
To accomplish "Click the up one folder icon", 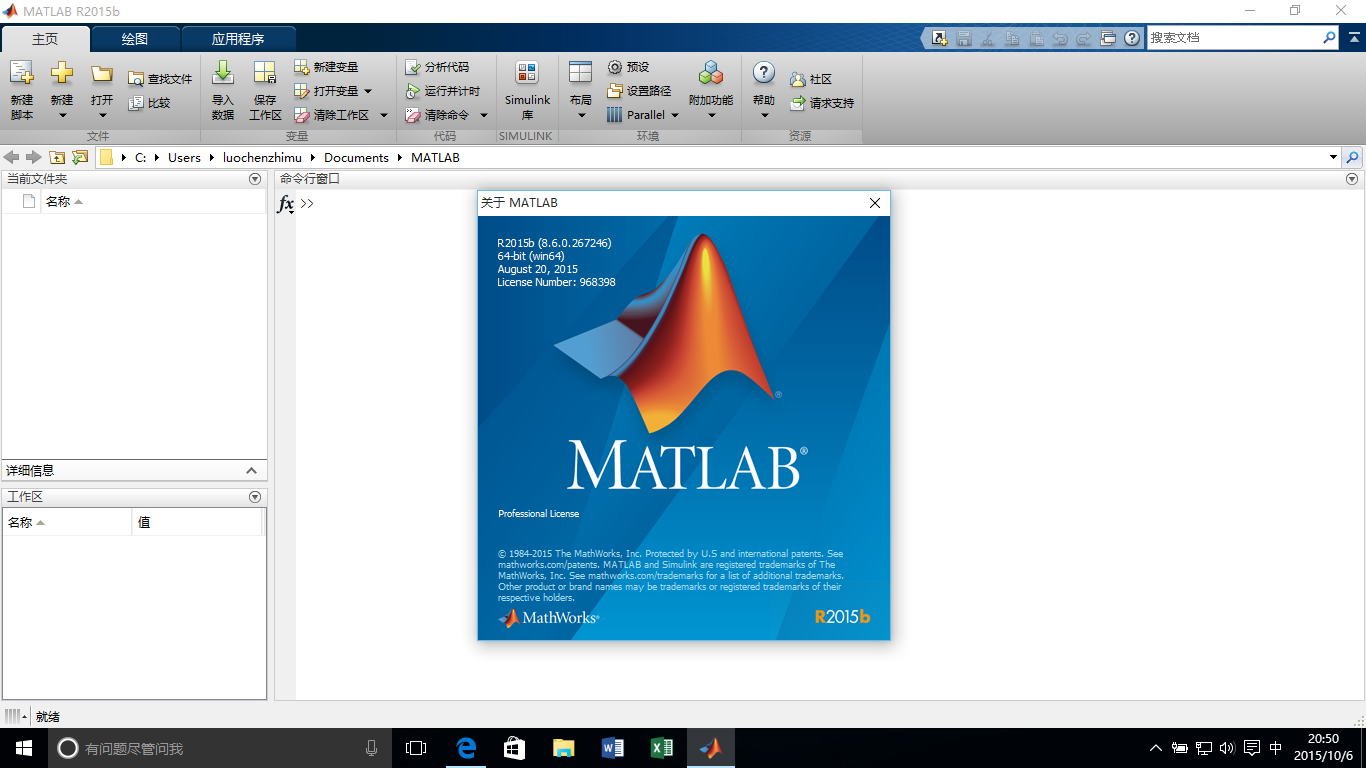I will point(57,157).
